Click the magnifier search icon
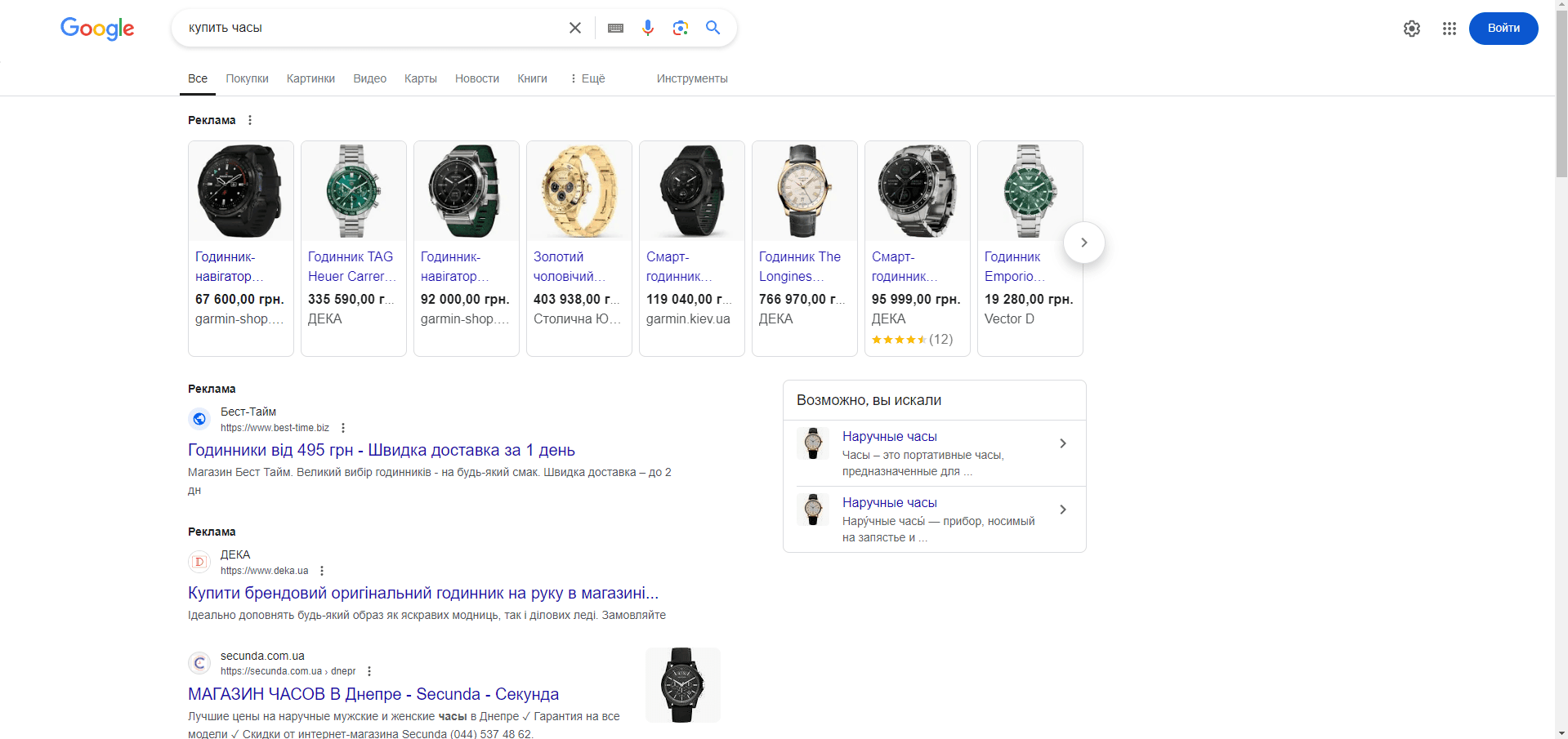Image resolution: width=1568 pixels, height=739 pixels. tap(713, 28)
